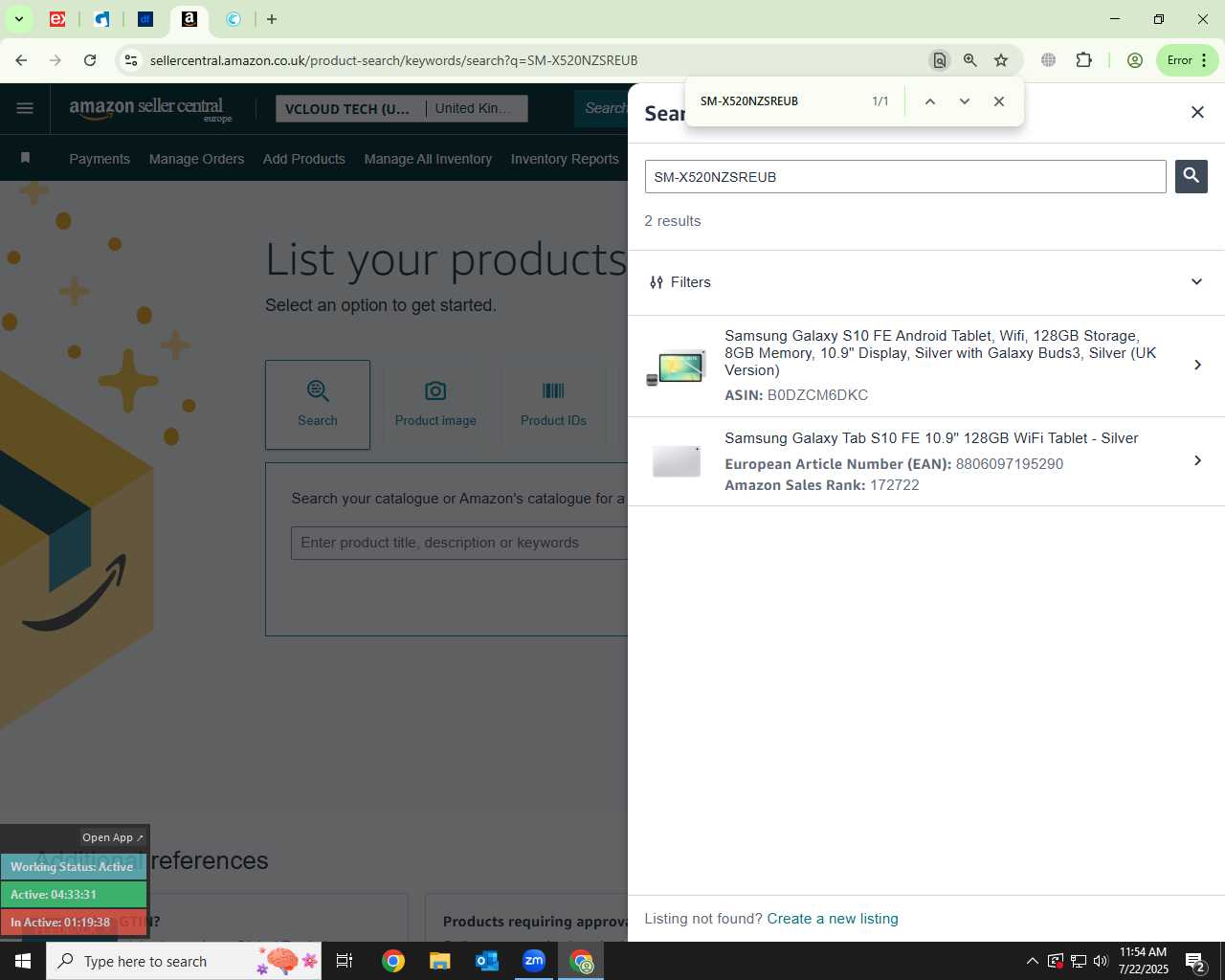Bookmark this page with the star
The width and height of the screenshot is (1225, 980).
click(1001, 60)
